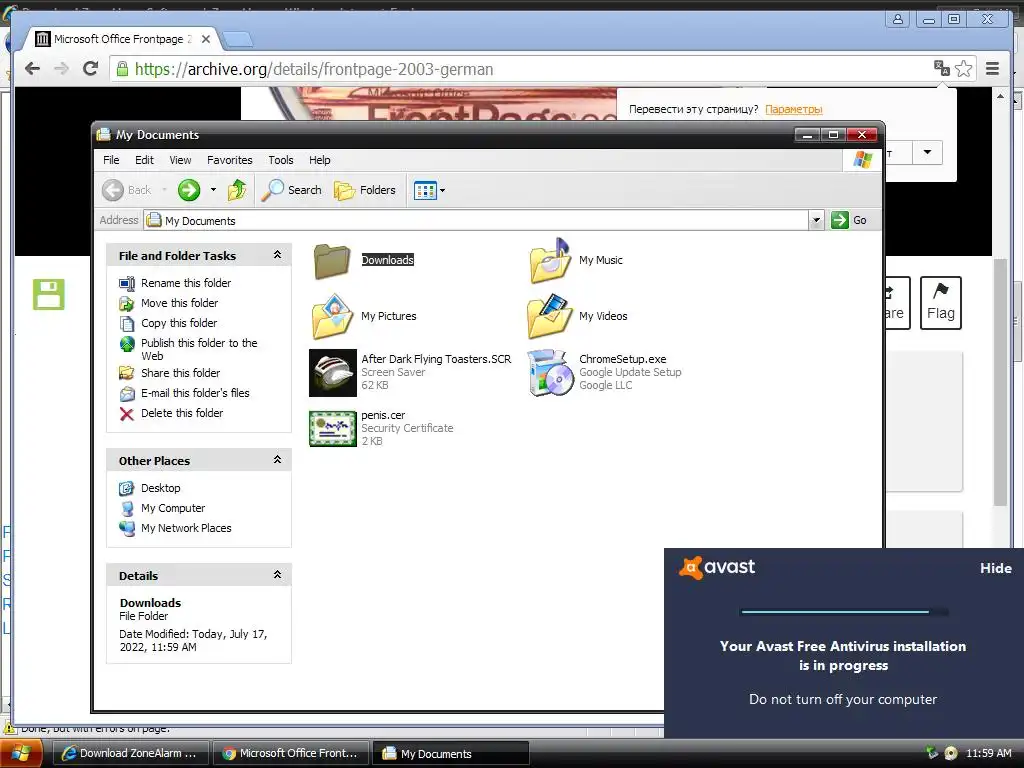Click the green floppy disk icon on archive.org
This screenshot has width=1024, height=768.
tap(49, 295)
